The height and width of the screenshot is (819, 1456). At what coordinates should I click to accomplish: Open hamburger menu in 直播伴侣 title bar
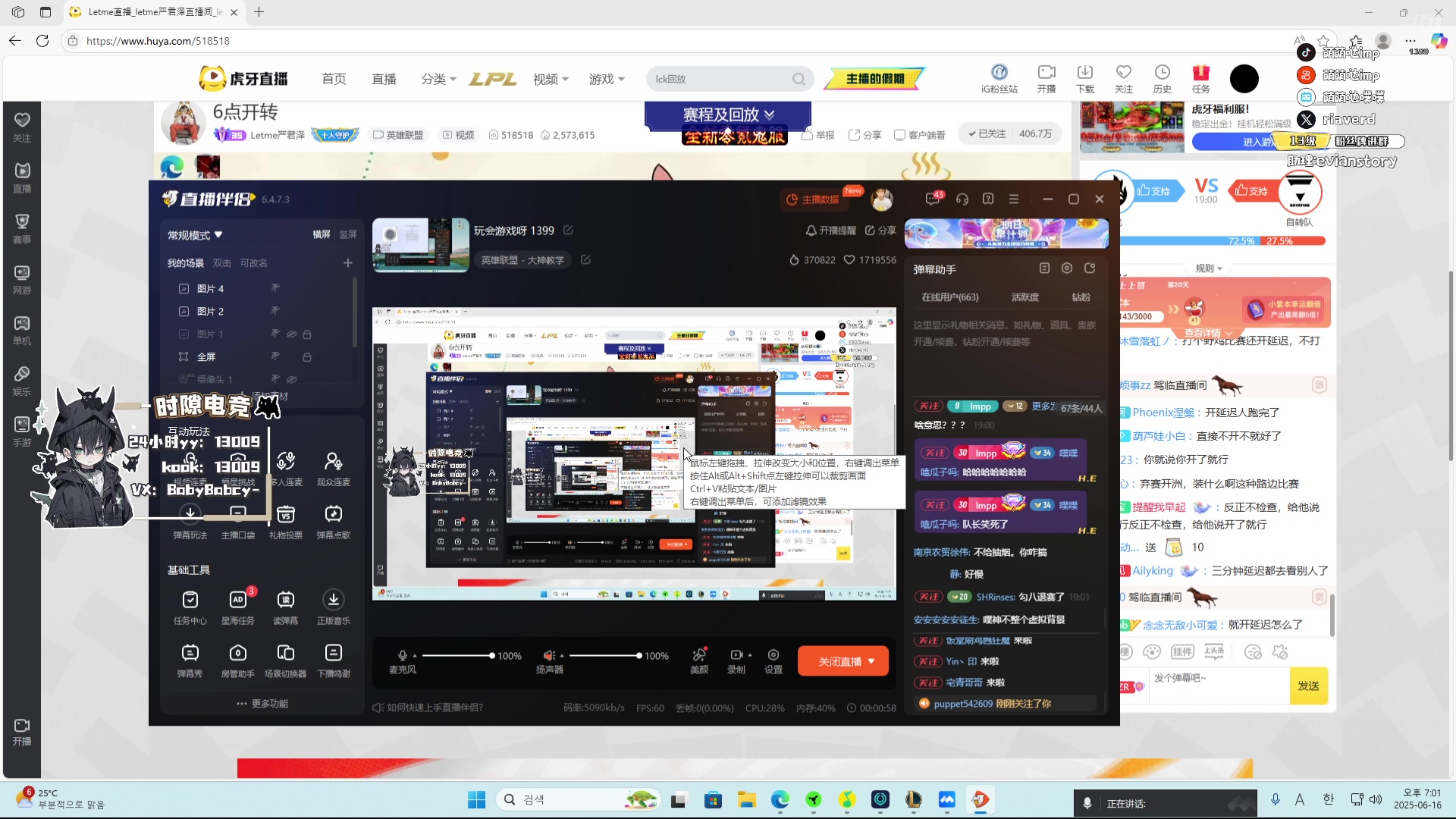tap(1014, 199)
